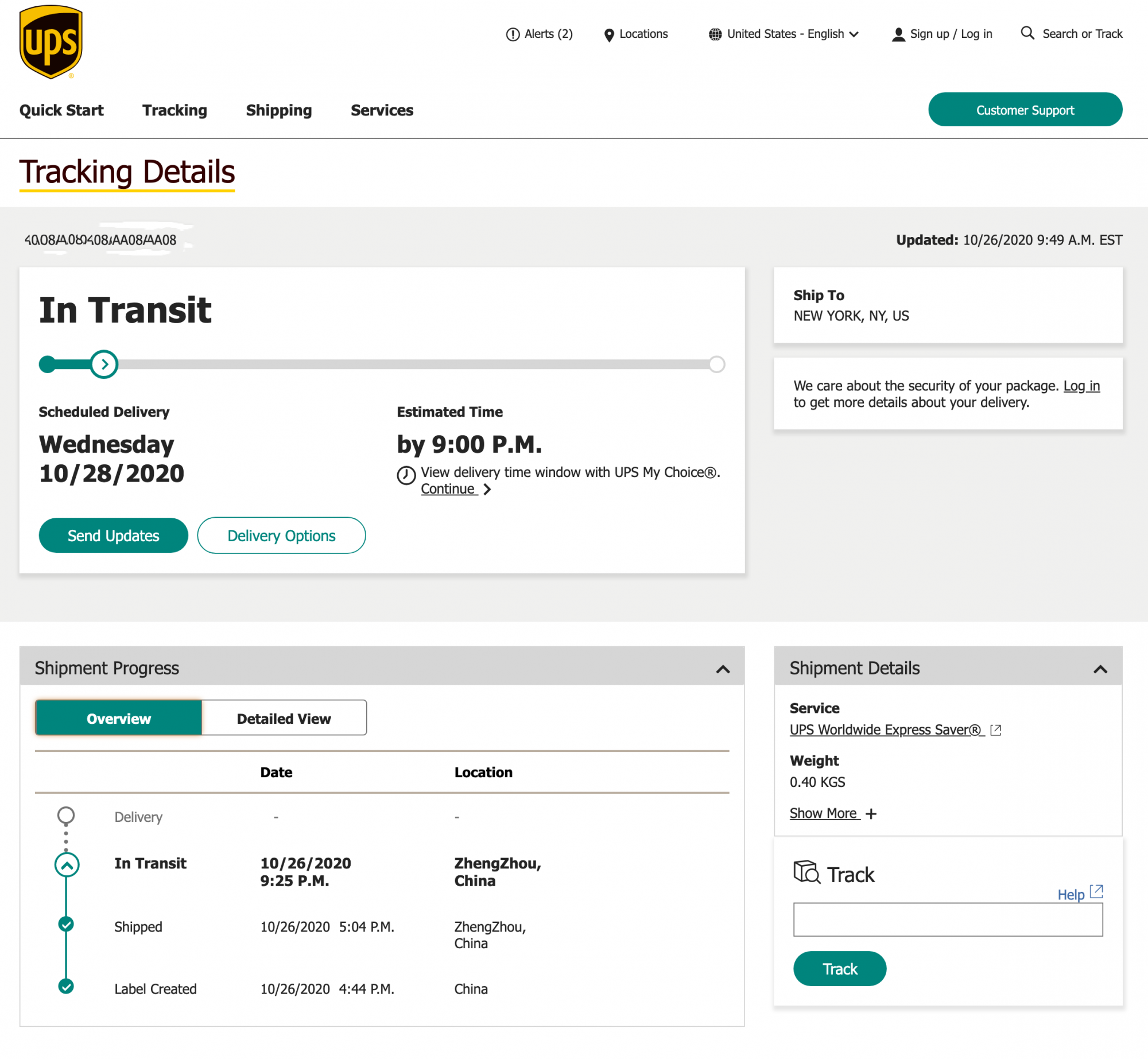The image size is (1148, 1059).
Task: Switch to the Overview tab
Action: pyautogui.click(x=119, y=718)
